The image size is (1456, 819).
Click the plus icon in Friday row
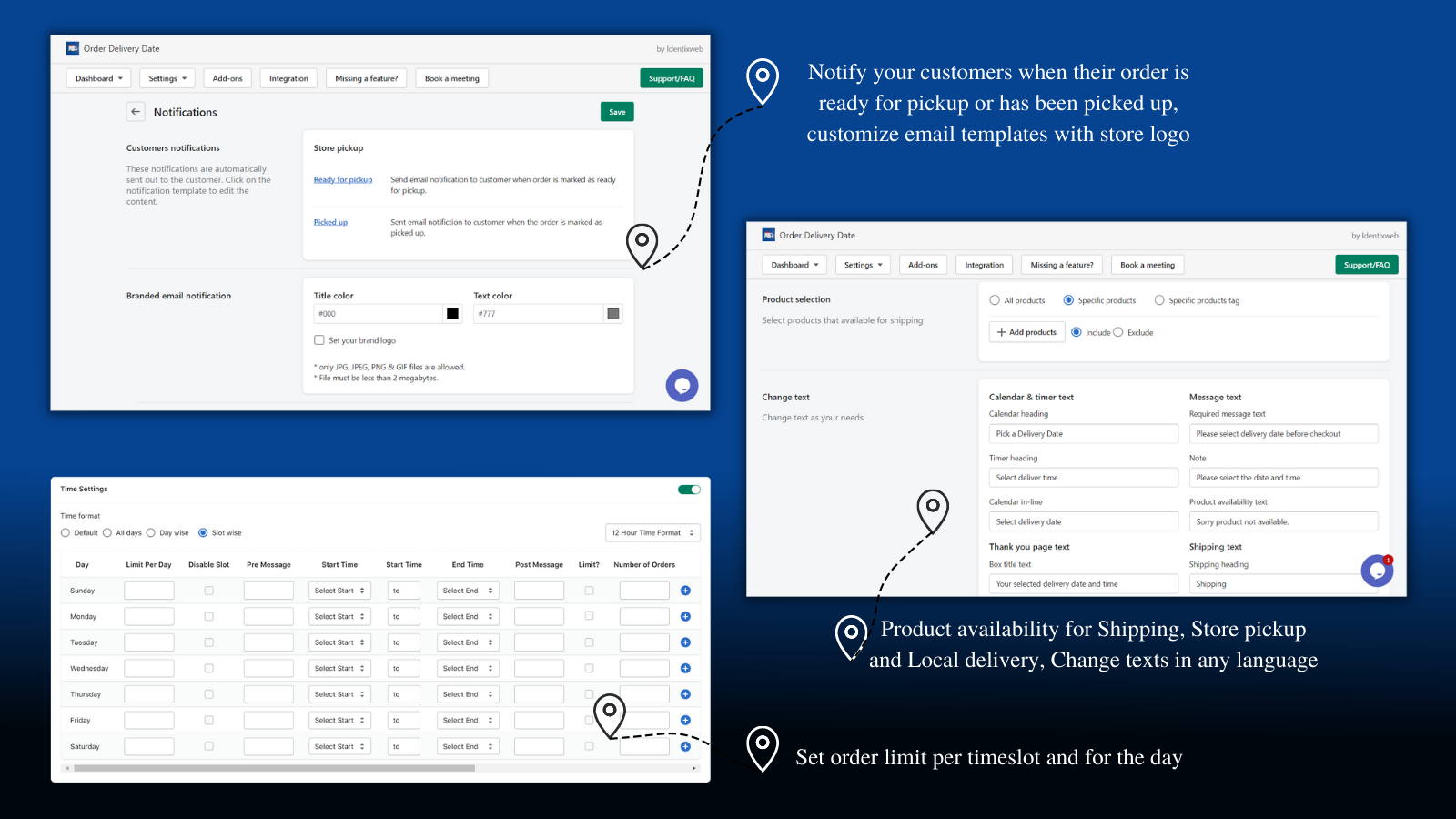point(685,721)
